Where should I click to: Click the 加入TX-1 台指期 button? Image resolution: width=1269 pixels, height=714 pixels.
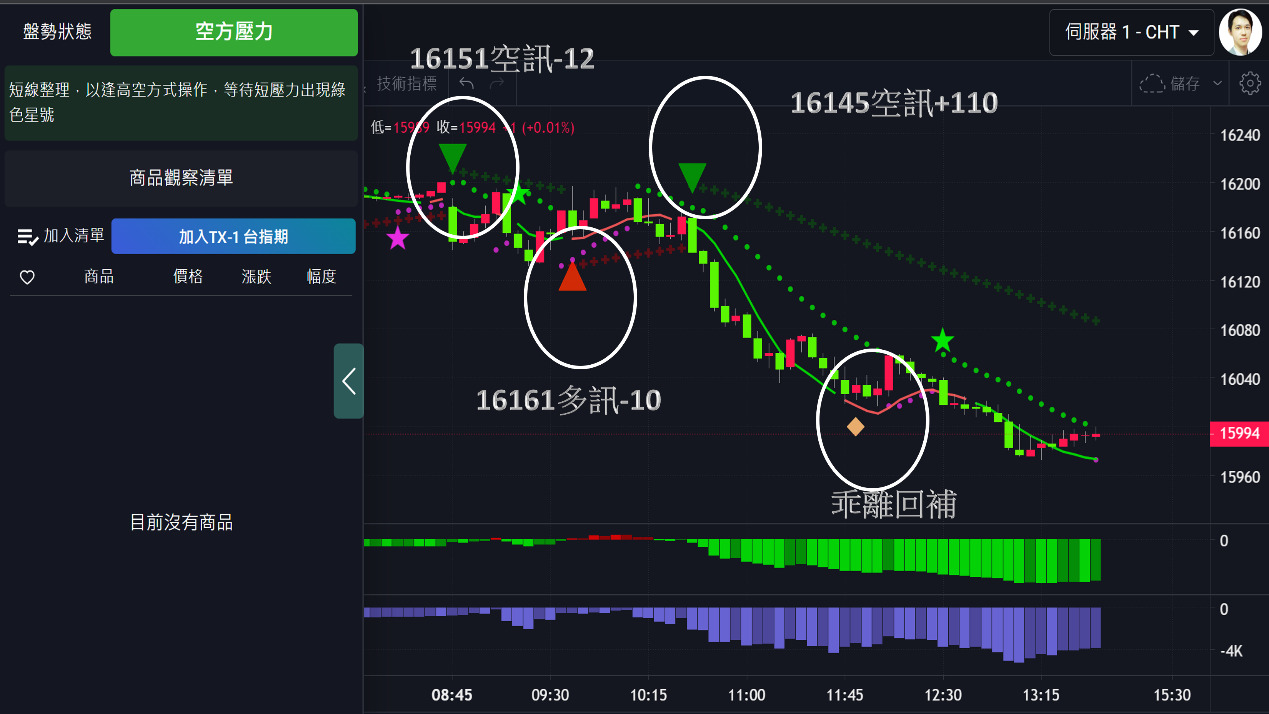[233, 236]
